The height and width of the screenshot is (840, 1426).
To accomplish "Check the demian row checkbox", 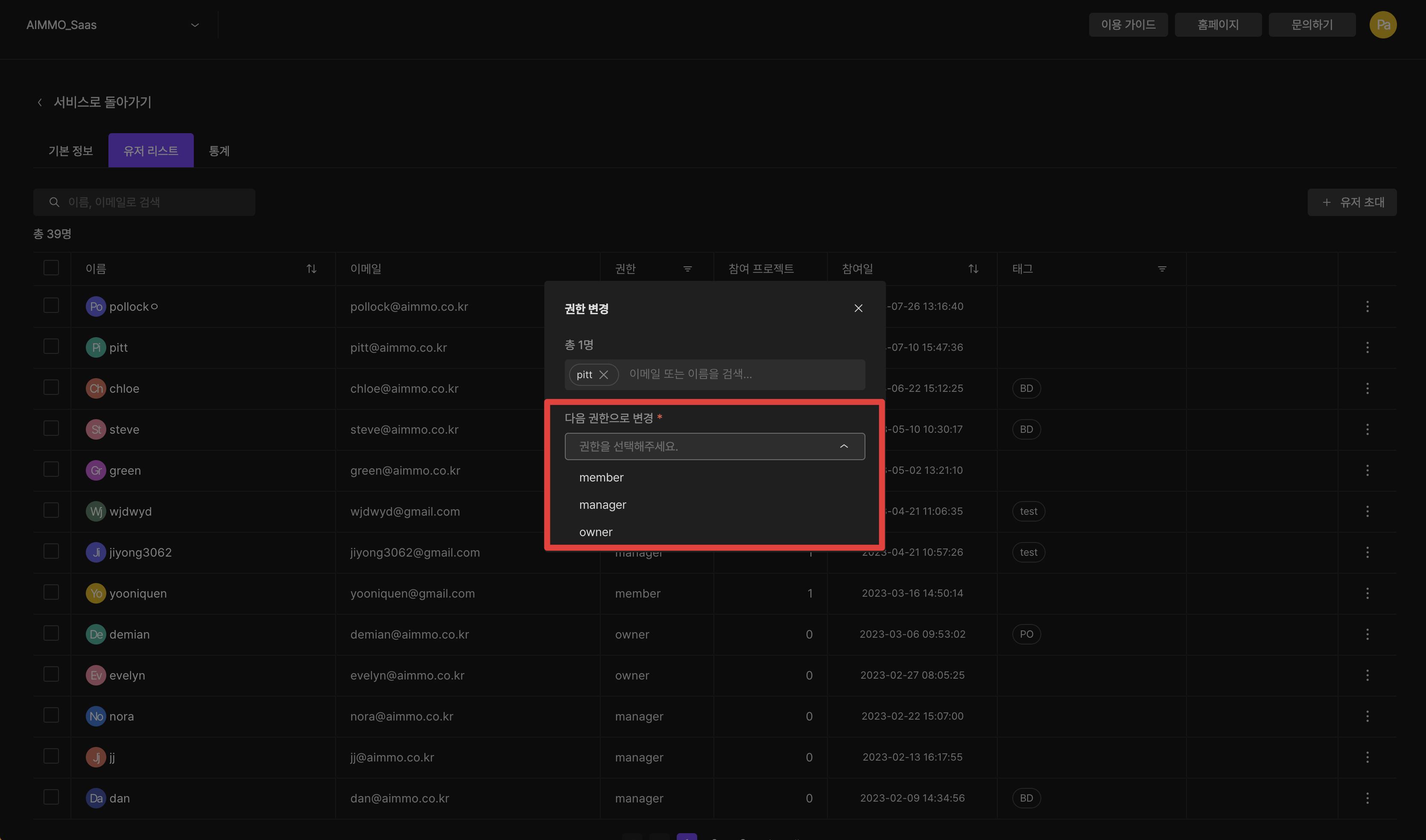I will point(51,633).
